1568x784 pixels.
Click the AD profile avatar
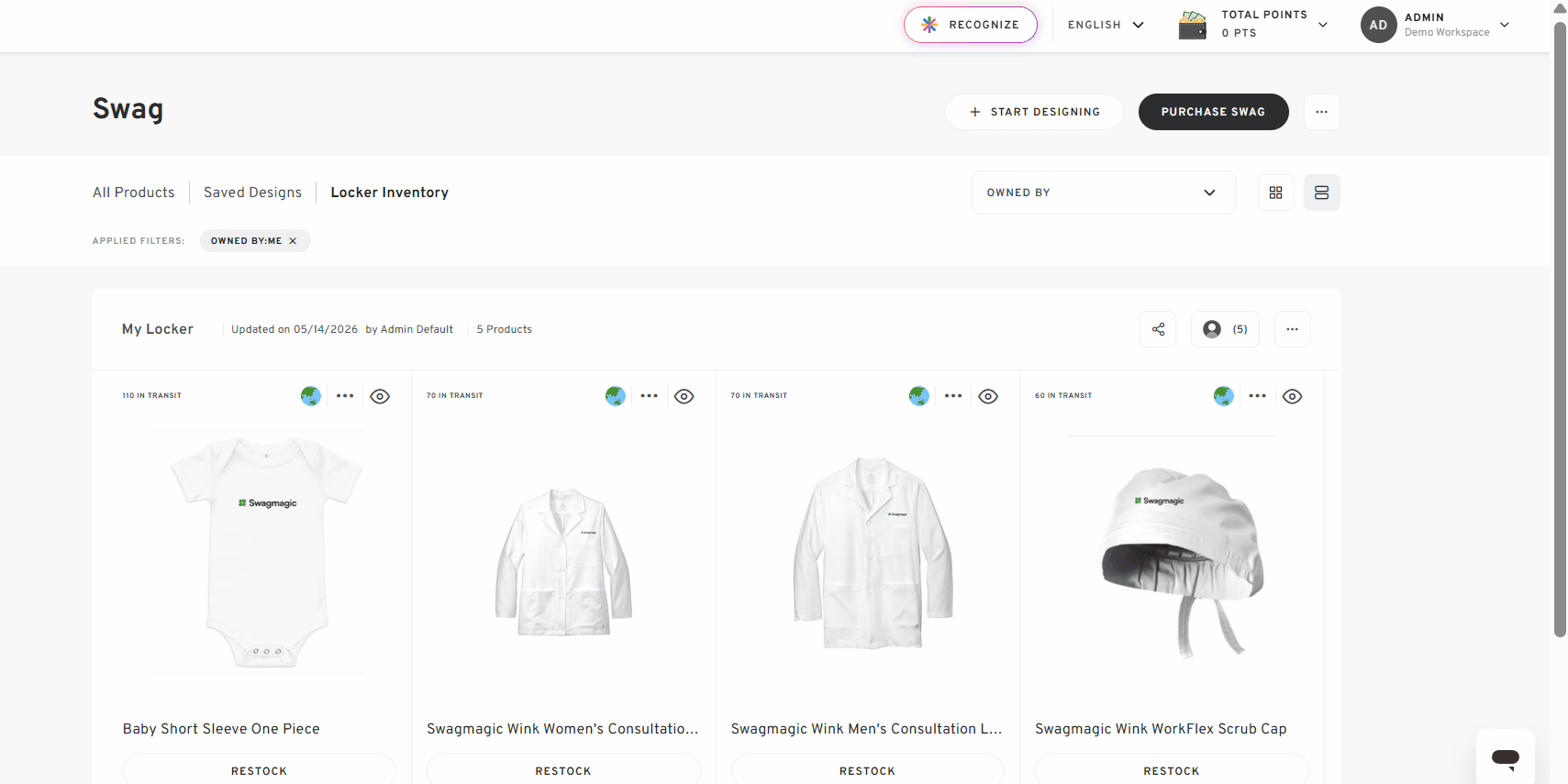(1378, 25)
